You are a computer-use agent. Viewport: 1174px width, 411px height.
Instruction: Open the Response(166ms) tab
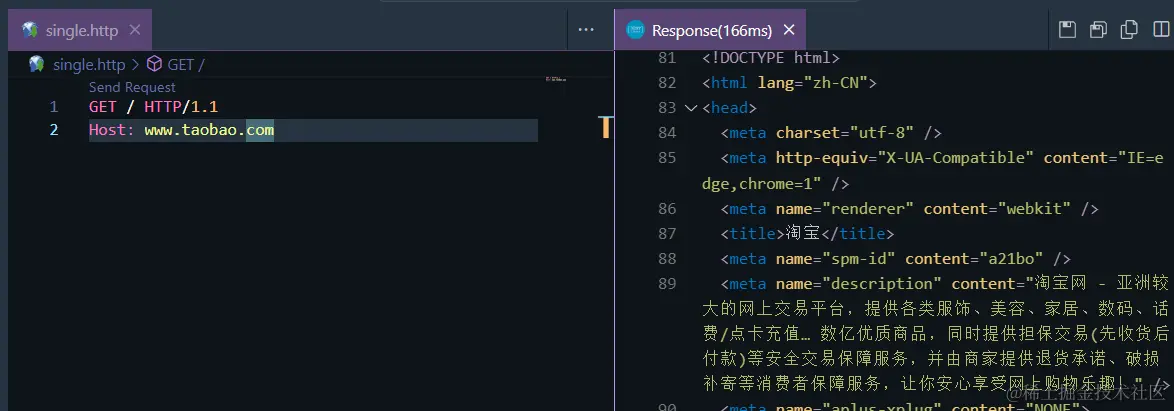[x=711, y=30]
